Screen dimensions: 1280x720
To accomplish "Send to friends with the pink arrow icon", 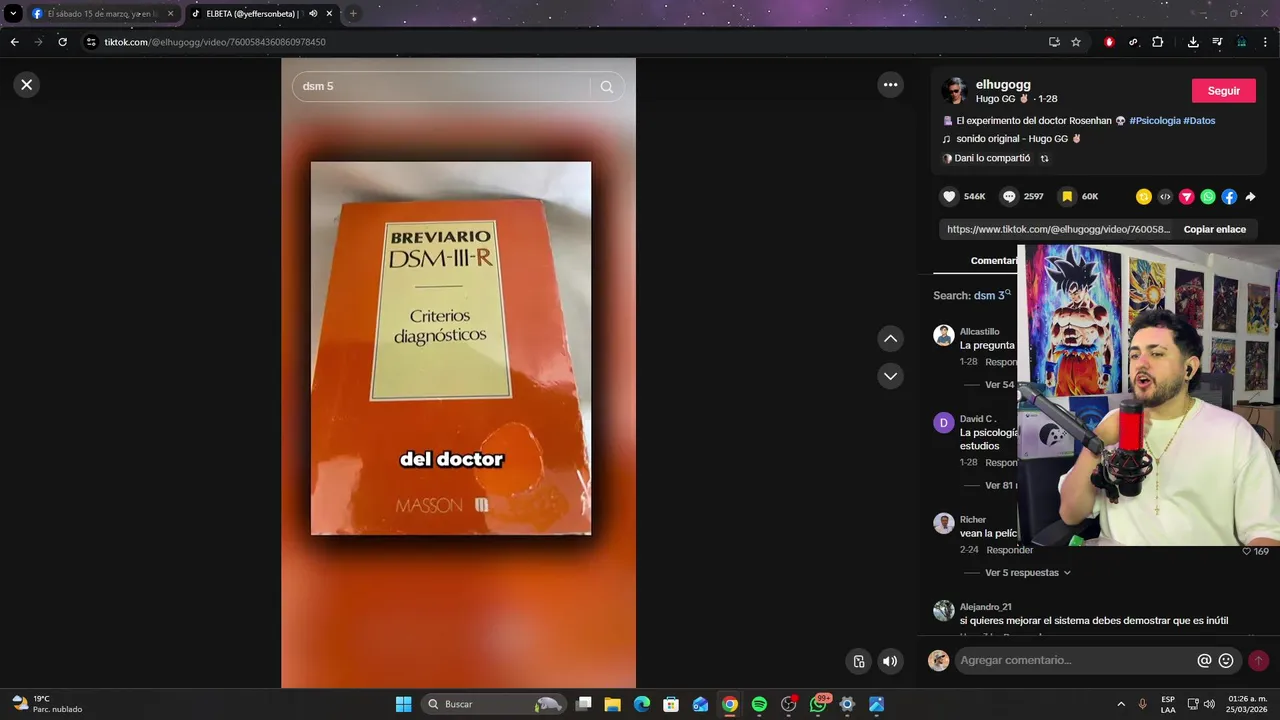I will [x=1186, y=197].
